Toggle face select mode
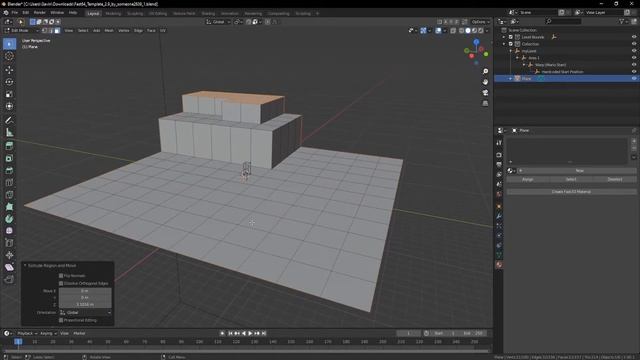Screen dimensions: 640x360 pyautogui.click(x=57, y=31)
